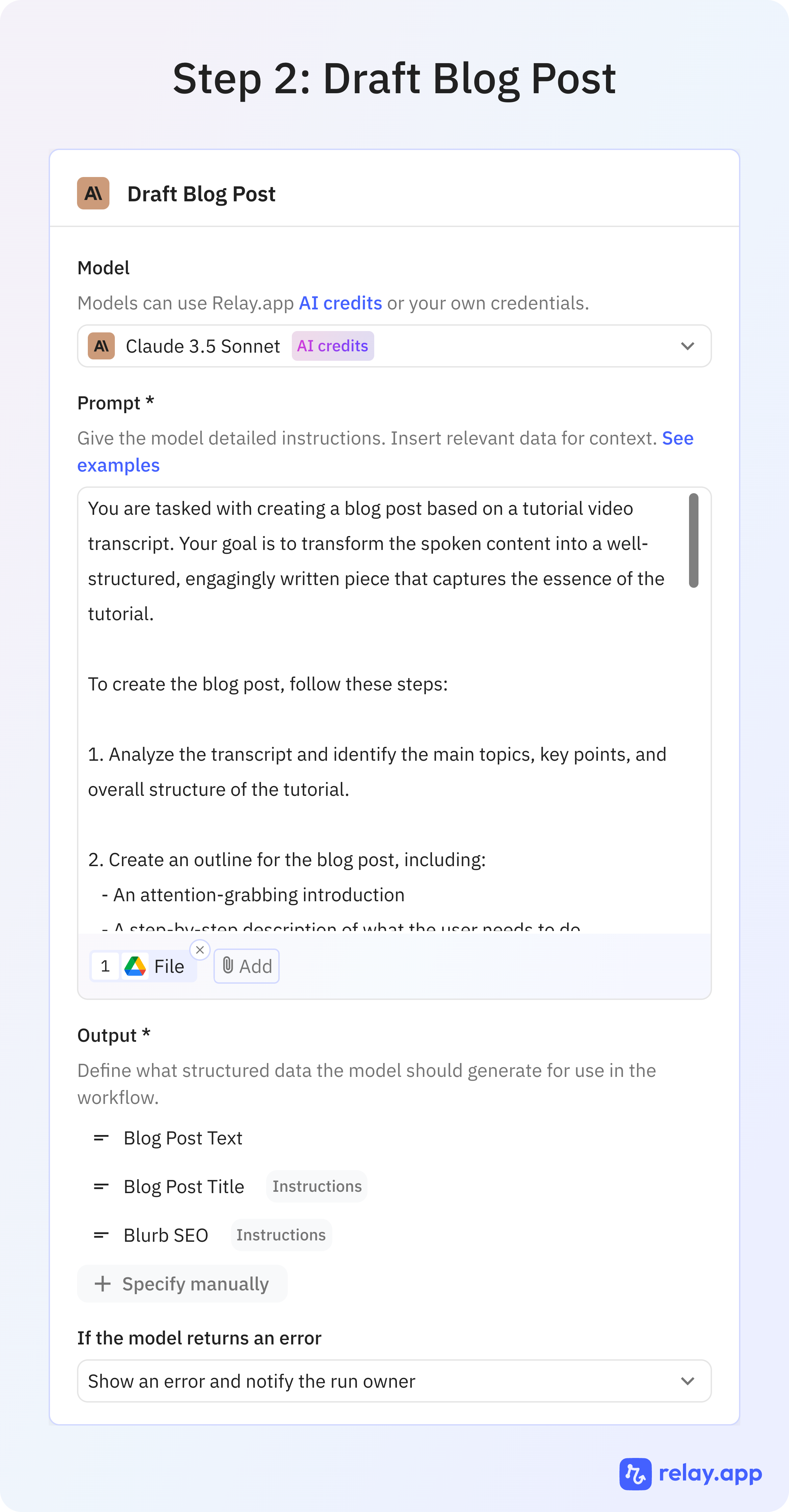Click the Google Drive File icon
The image size is (789, 1512).
[135, 965]
